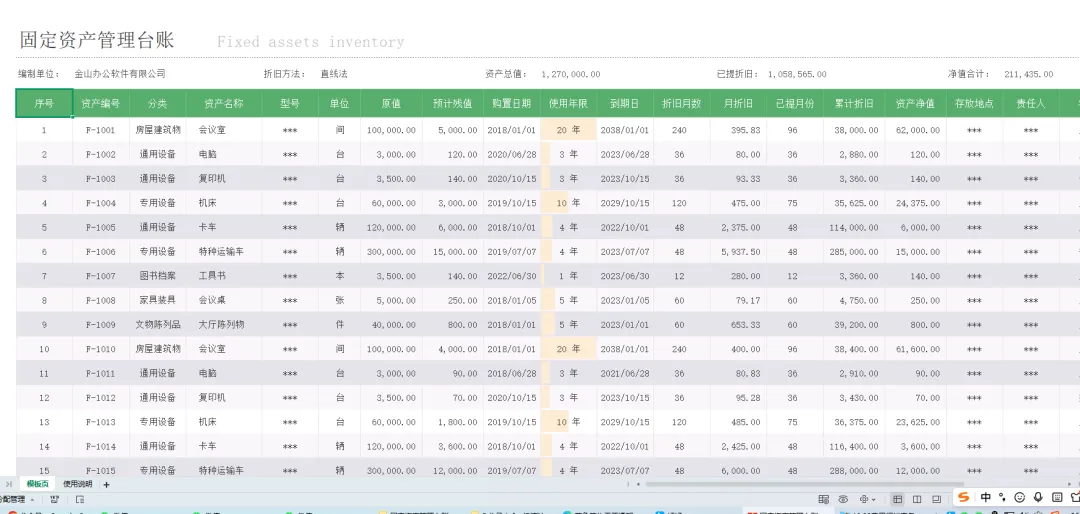Click the net value total 211,435.00
The height and width of the screenshot is (514, 1080).
(x=1028, y=74)
